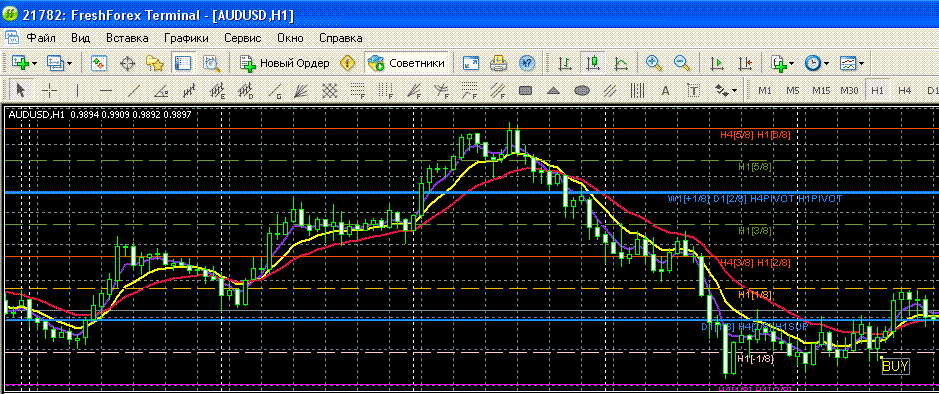Select Fibonacci channel tool

click(498, 90)
